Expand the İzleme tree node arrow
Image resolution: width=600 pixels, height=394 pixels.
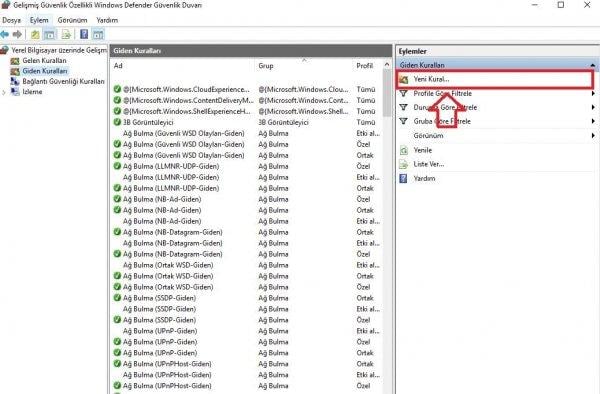[4, 92]
